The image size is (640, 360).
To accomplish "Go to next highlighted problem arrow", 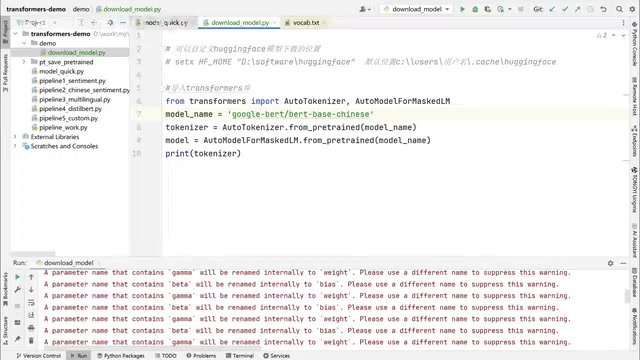I will tap(623, 36).
